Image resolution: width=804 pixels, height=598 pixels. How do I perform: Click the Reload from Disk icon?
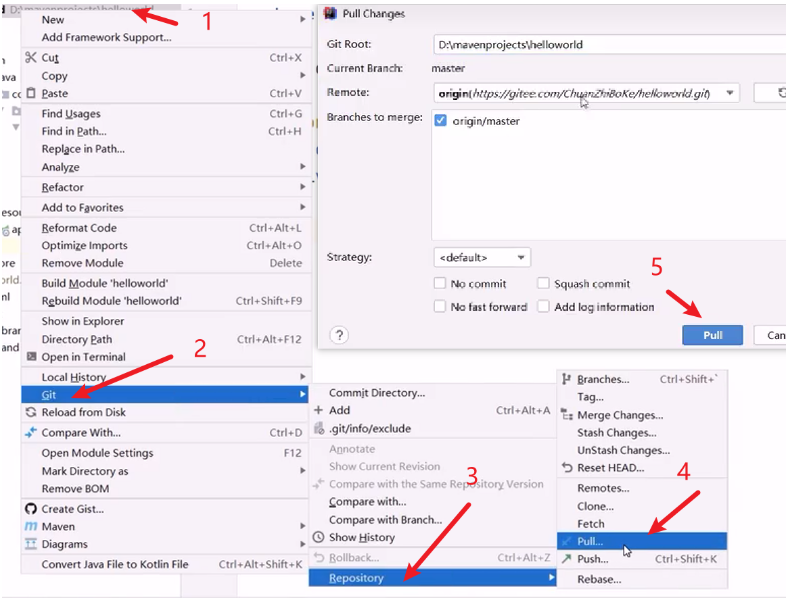click(31, 412)
